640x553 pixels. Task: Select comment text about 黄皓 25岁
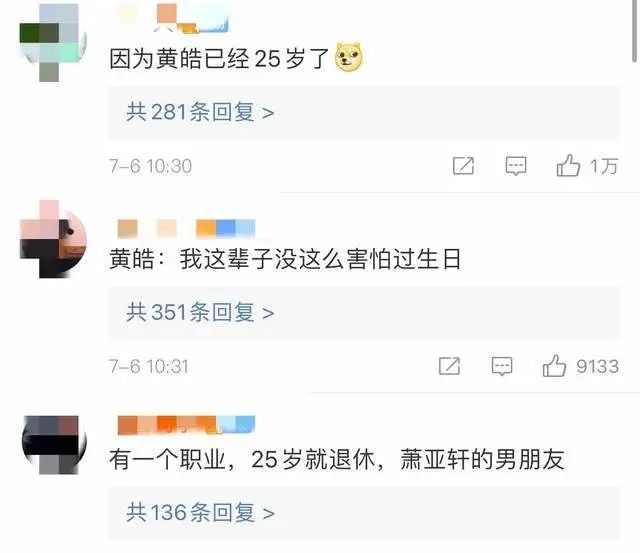[x=219, y=58]
